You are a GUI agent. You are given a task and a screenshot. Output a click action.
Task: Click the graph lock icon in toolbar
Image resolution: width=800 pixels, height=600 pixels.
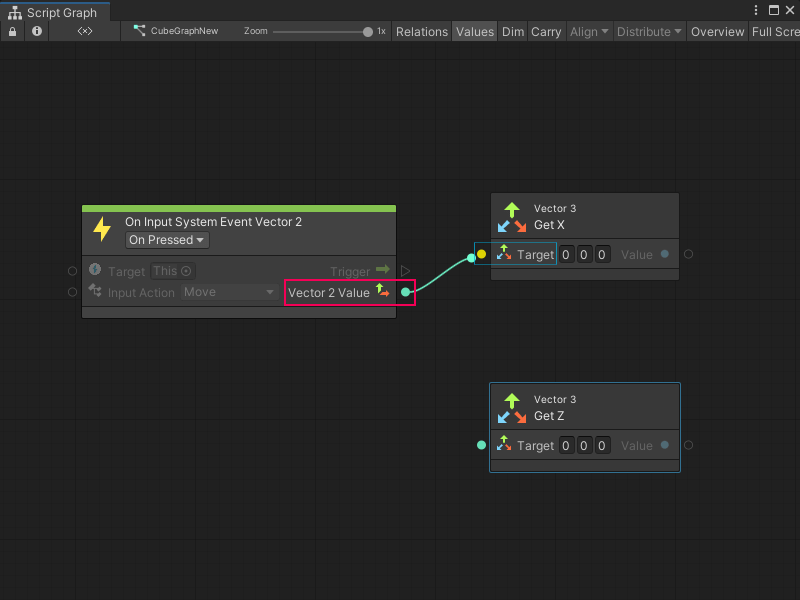pyautogui.click(x=12, y=31)
